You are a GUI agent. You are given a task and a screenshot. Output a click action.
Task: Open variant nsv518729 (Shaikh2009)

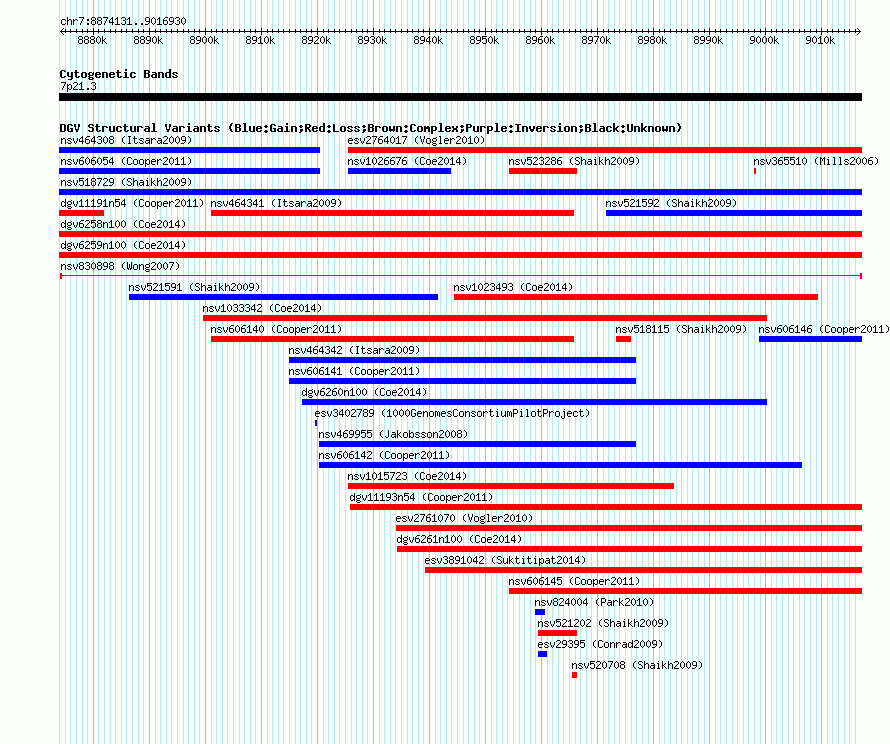126,182
